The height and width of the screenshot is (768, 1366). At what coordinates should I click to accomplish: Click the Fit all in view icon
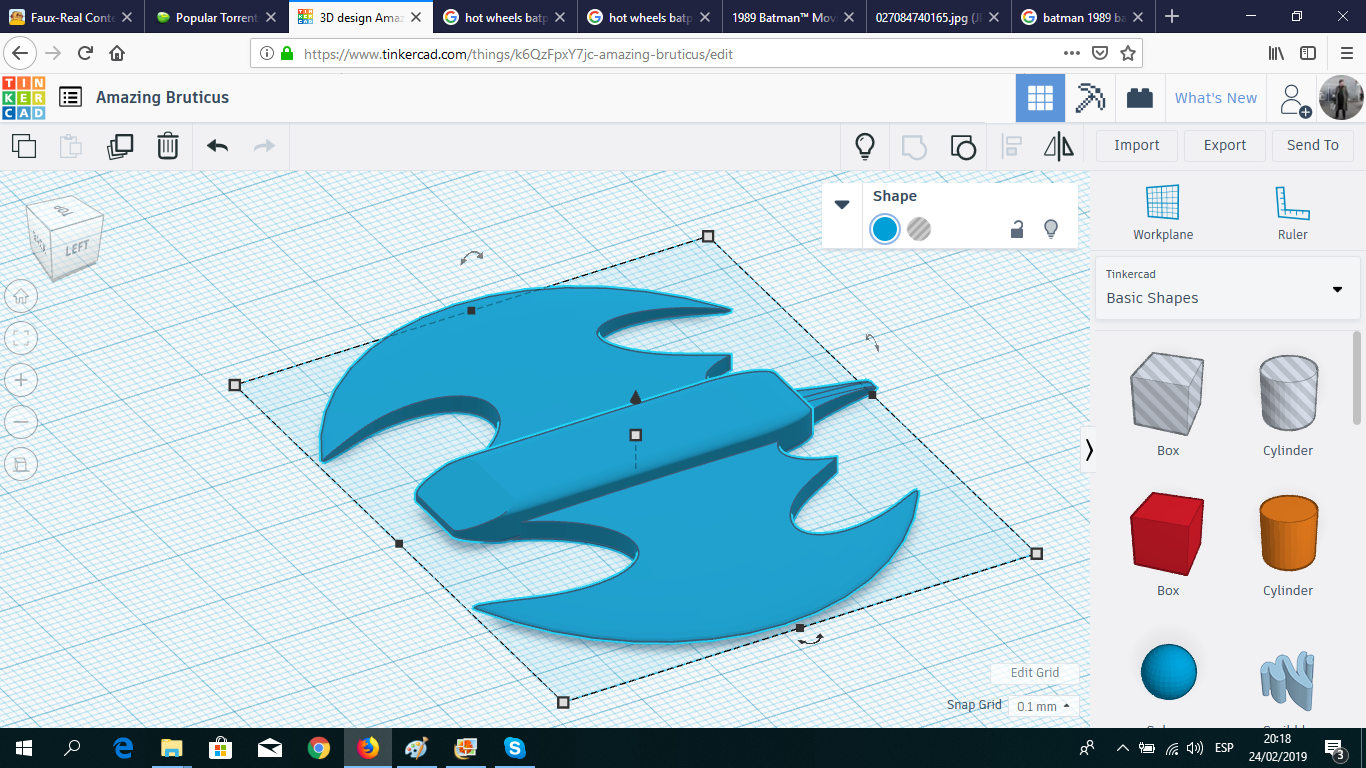(21, 338)
